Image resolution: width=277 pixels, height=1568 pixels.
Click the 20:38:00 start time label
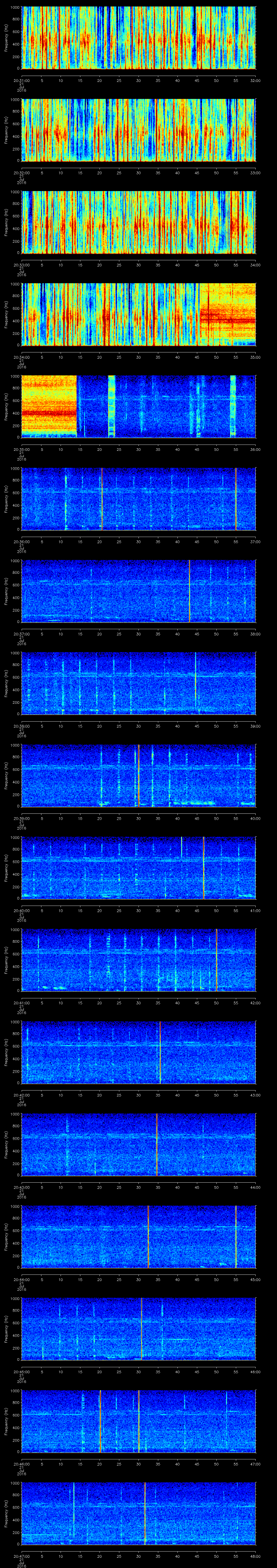(x=22, y=726)
